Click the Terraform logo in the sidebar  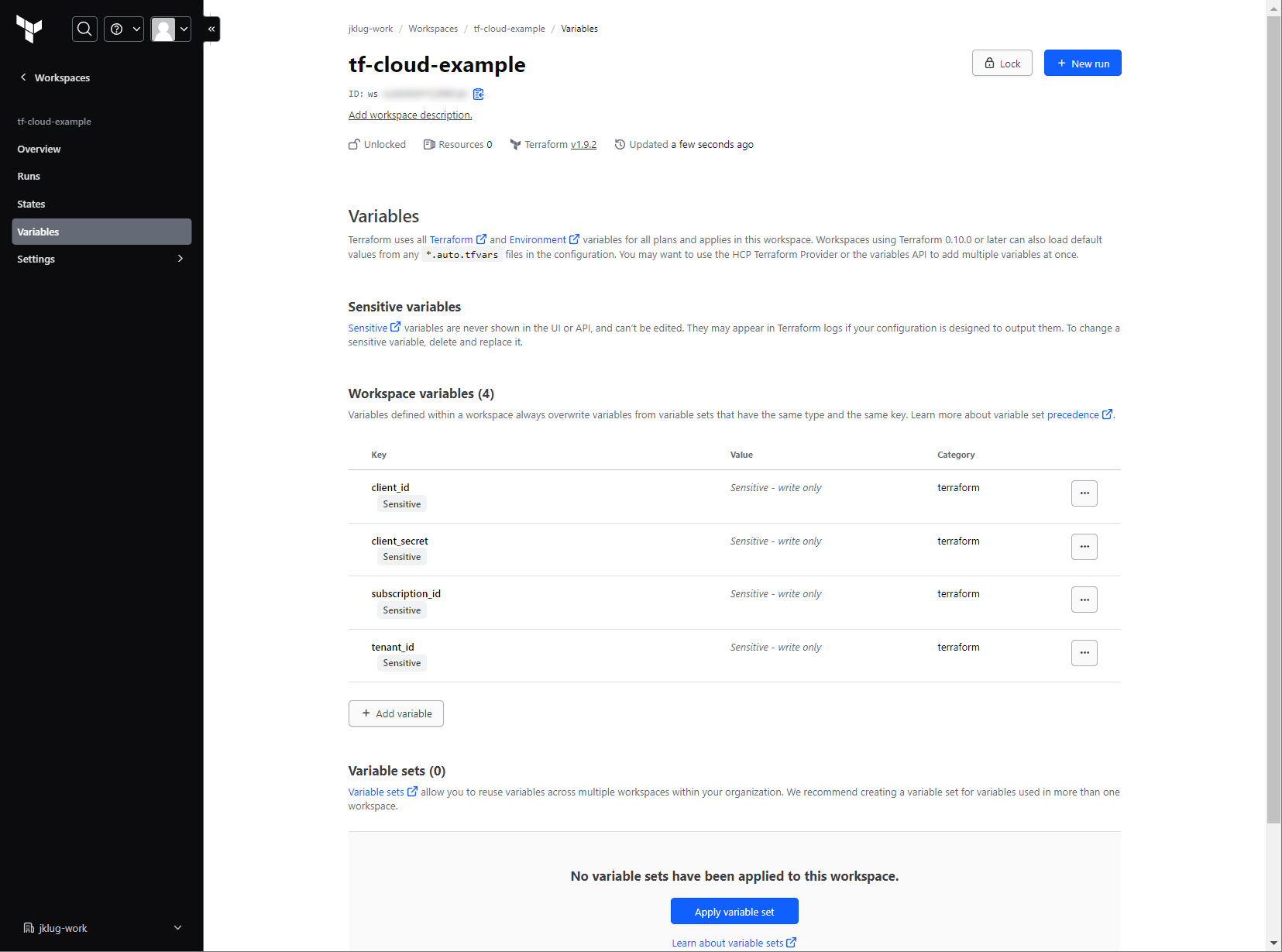click(29, 29)
